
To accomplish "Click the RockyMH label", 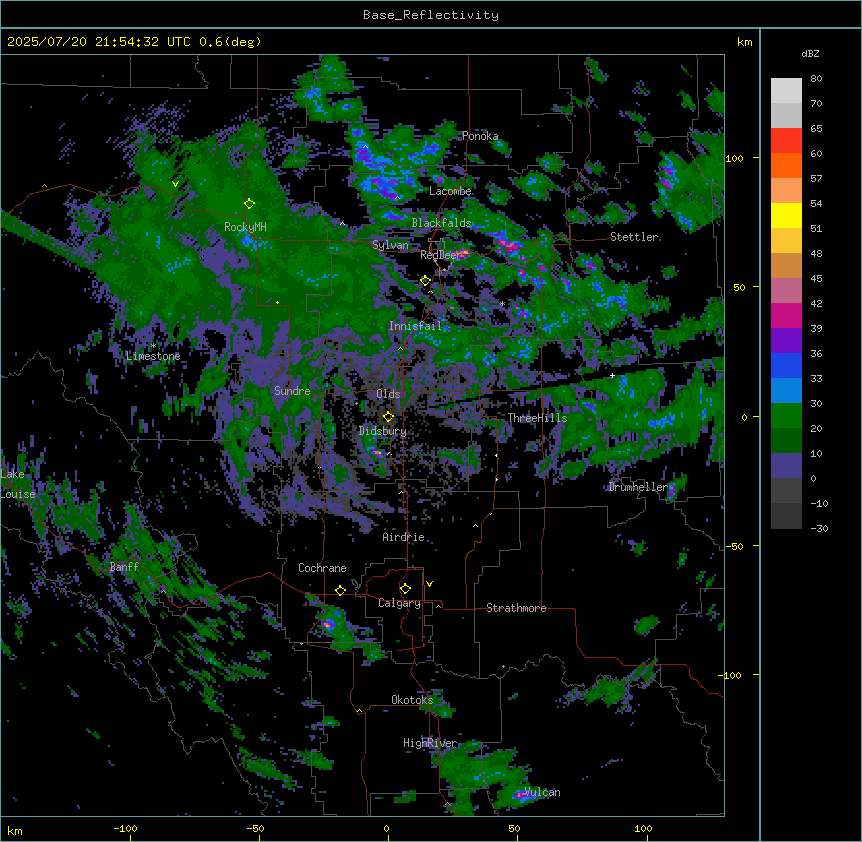I will [x=245, y=226].
